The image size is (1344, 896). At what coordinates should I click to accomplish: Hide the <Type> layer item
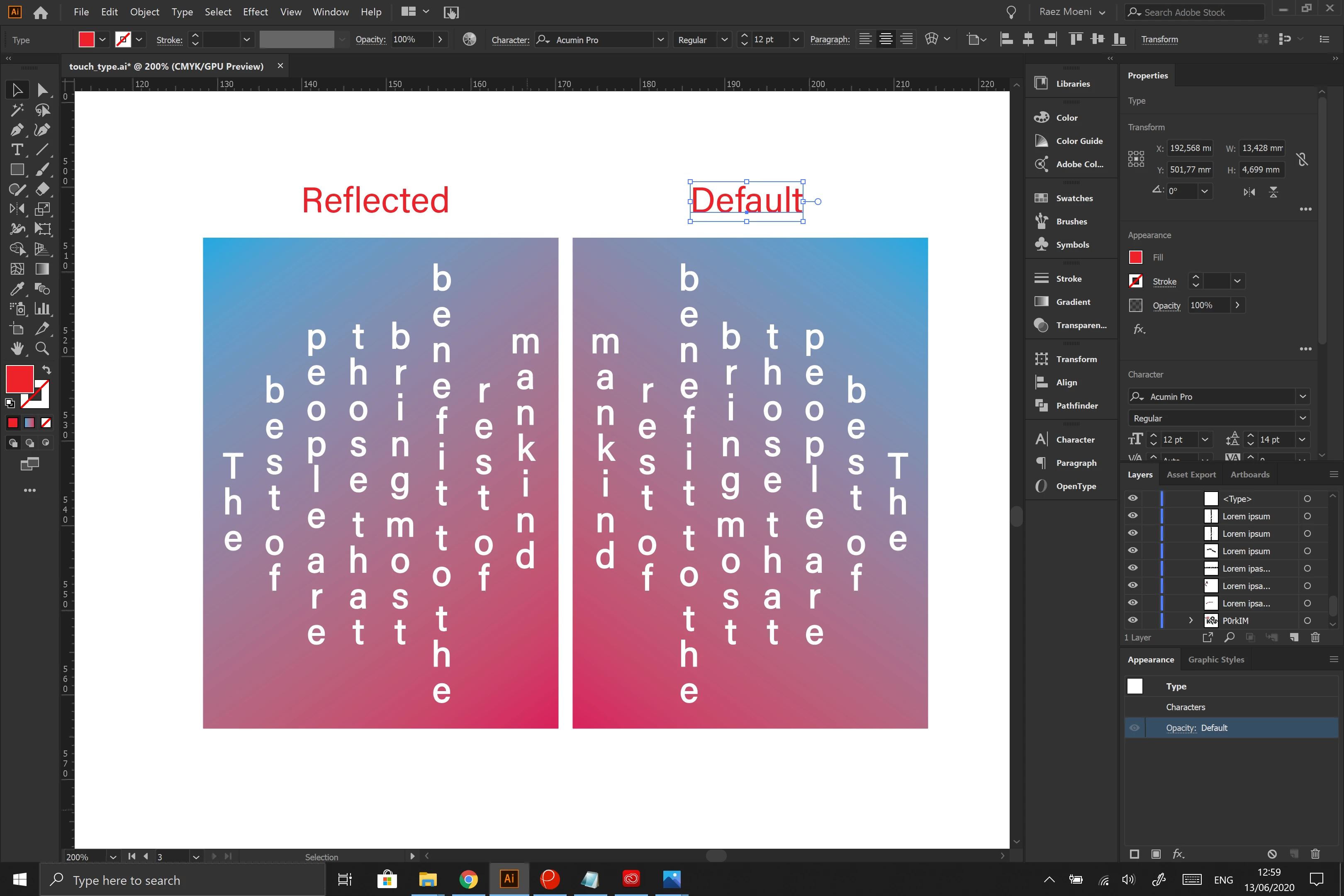[1132, 498]
